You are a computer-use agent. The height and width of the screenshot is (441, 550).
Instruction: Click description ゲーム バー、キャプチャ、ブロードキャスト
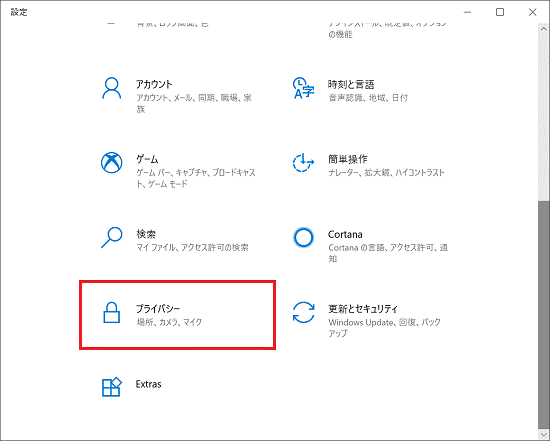[196, 178]
